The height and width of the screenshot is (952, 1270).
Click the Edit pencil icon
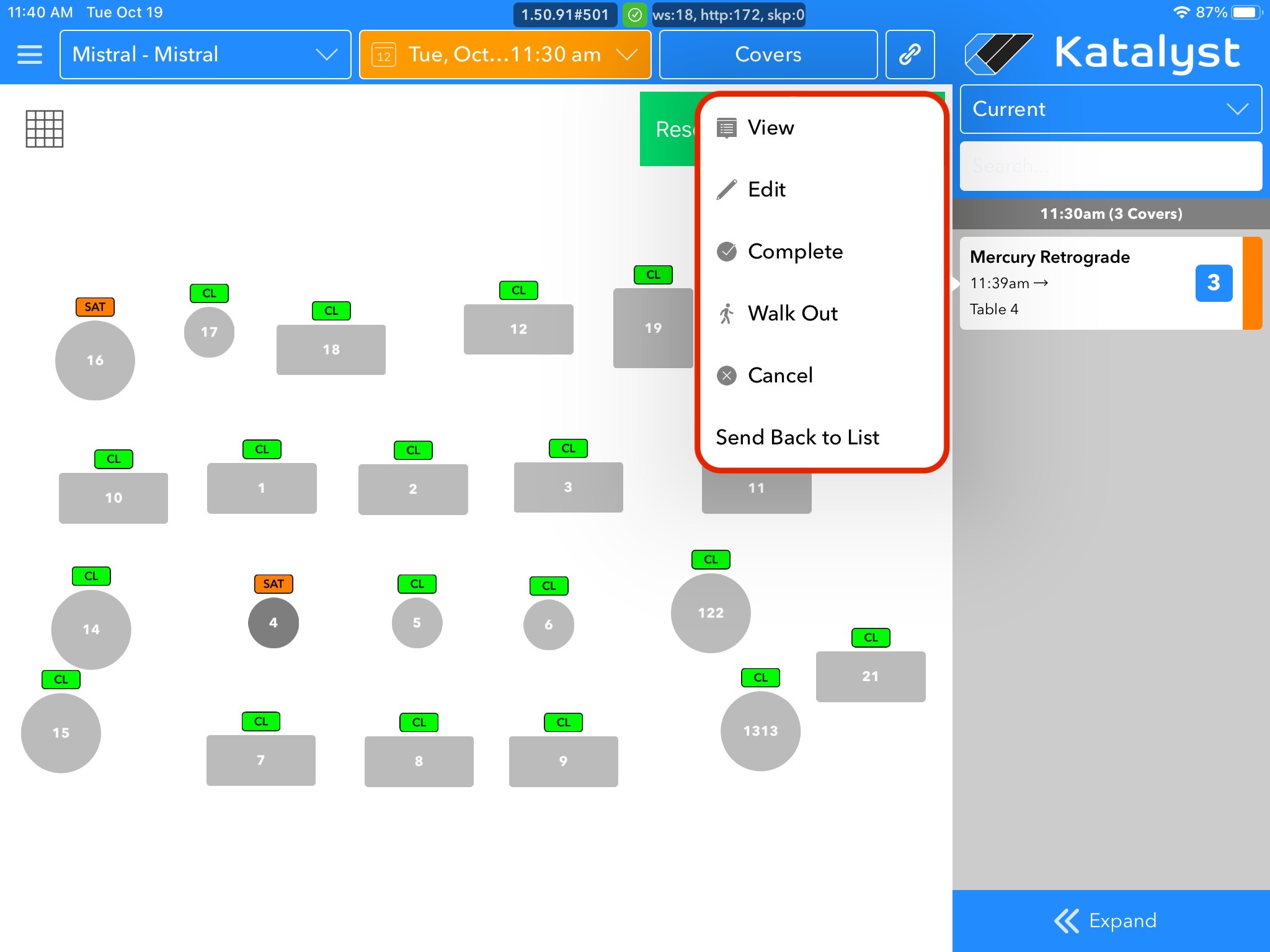tap(726, 190)
